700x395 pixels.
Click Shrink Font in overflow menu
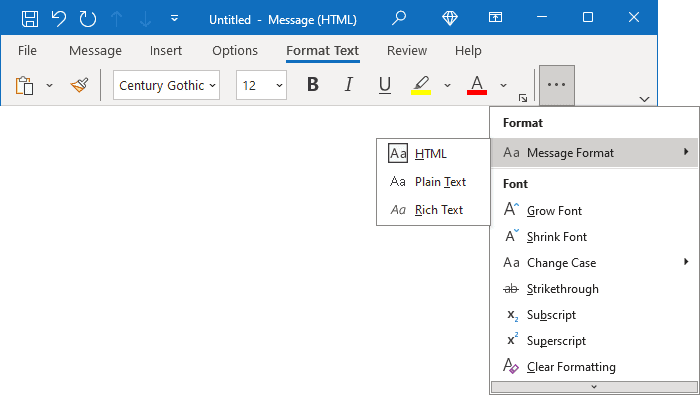click(x=594, y=237)
